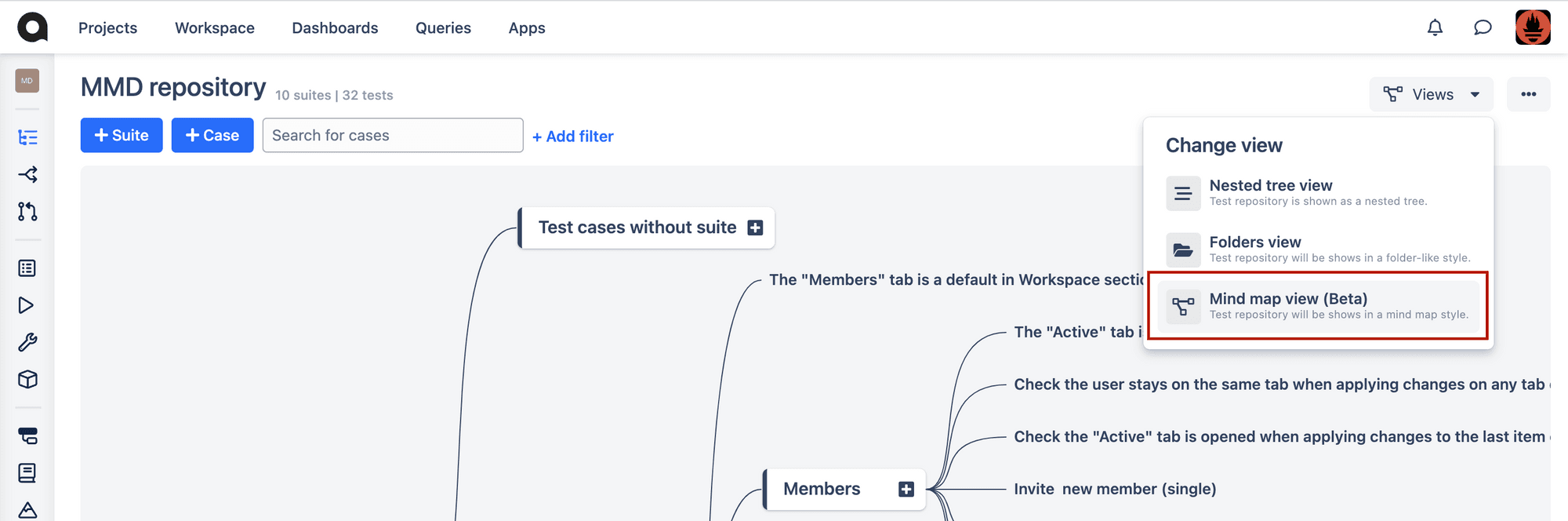Open the test runs play icon
The width and height of the screenshot is (1568, 521).
tap(27, 305)
